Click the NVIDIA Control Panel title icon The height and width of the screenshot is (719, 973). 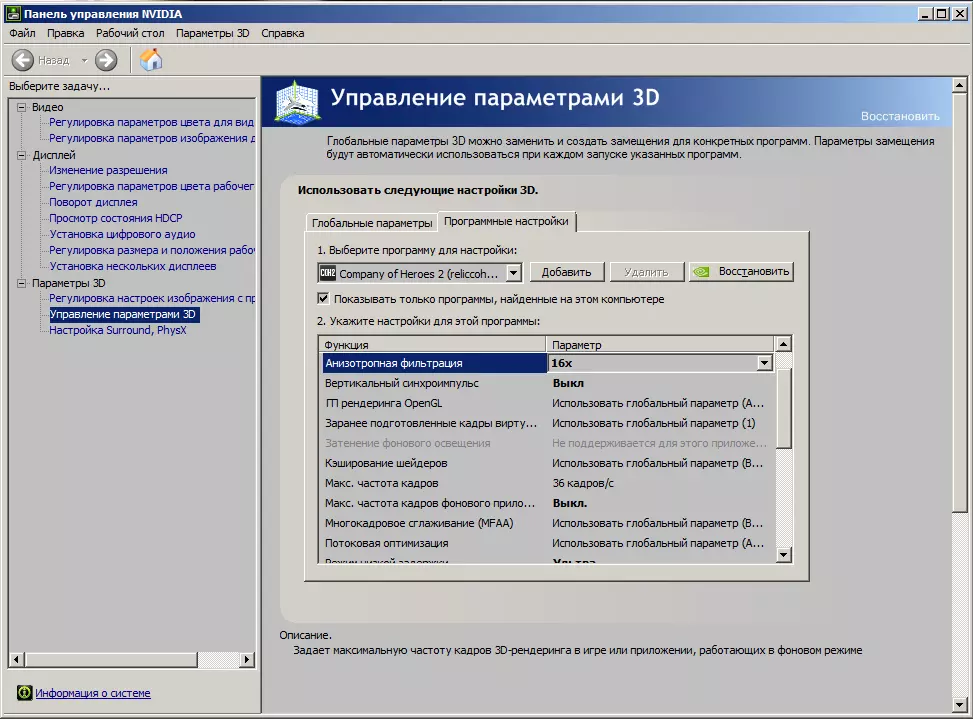(x=13, y=14)
